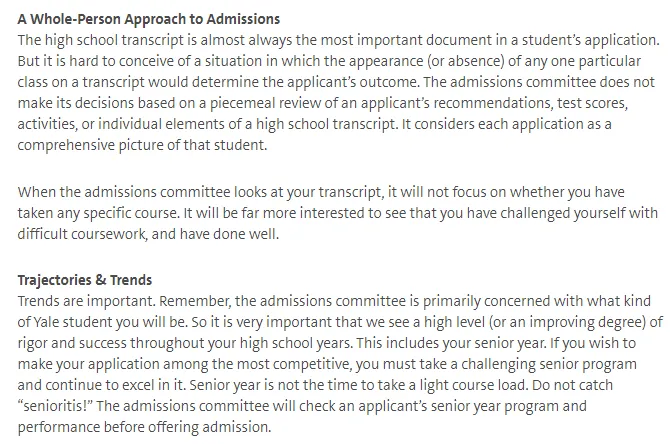Viewport: 670px width, 444px height.
Task: Click the text 'difficult coursework, and have done well.'
Action: point(148,234)
